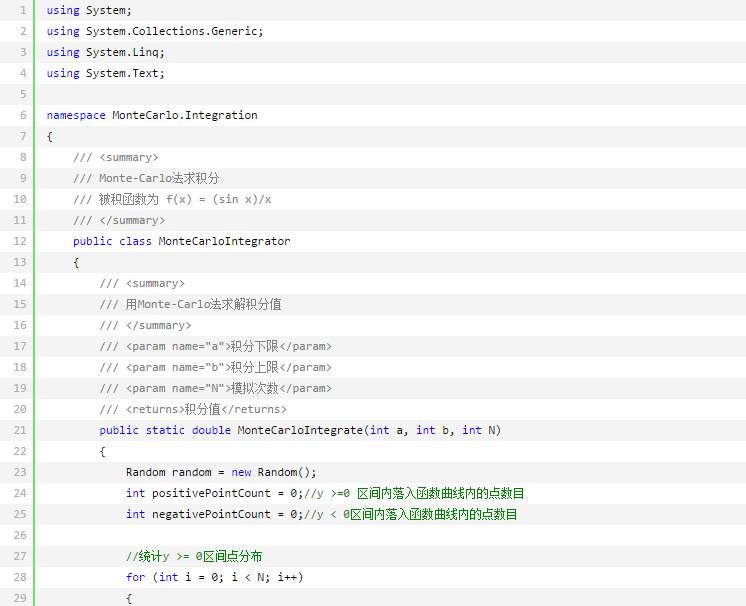Click the 'int positivePointCount = 0;' declaration

[214, 493]
